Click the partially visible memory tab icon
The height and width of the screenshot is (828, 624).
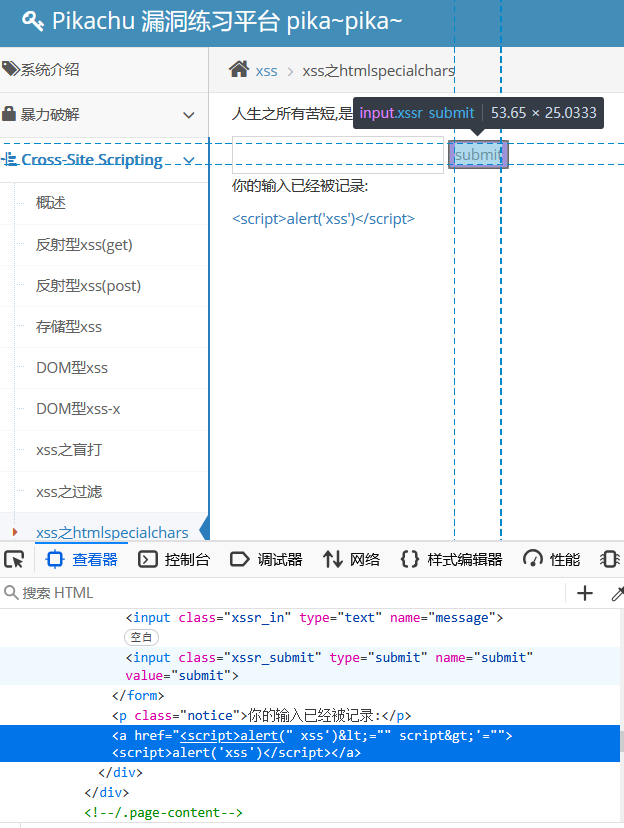[x=611, y=559]
